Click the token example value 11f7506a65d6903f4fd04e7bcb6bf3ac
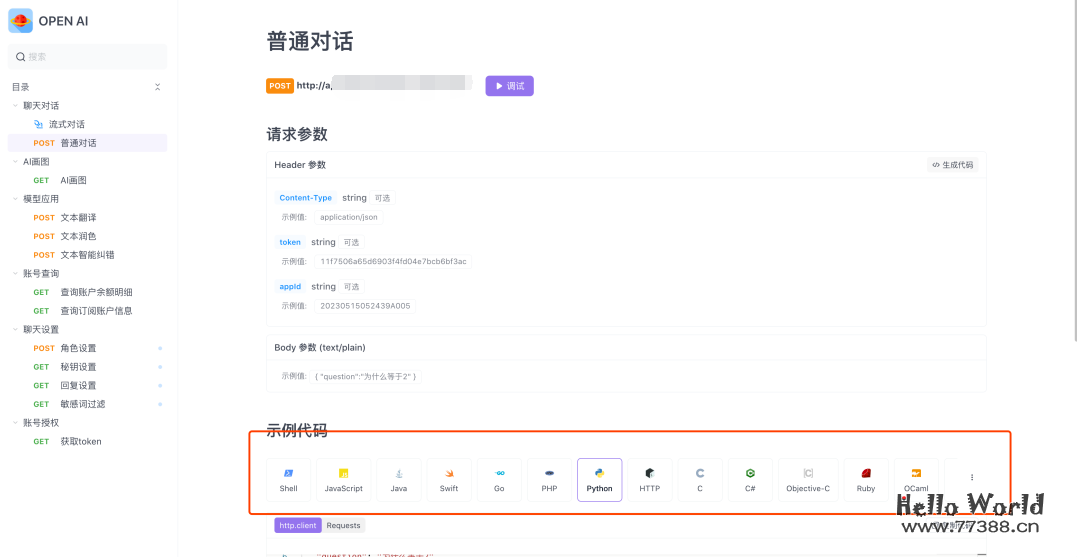The height and width of the screenshot is (557, 1077). tap(394, 262)
